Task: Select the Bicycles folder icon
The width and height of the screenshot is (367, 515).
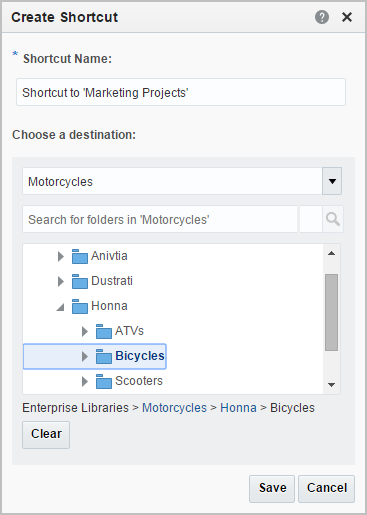Action: (x=104, y=356)
